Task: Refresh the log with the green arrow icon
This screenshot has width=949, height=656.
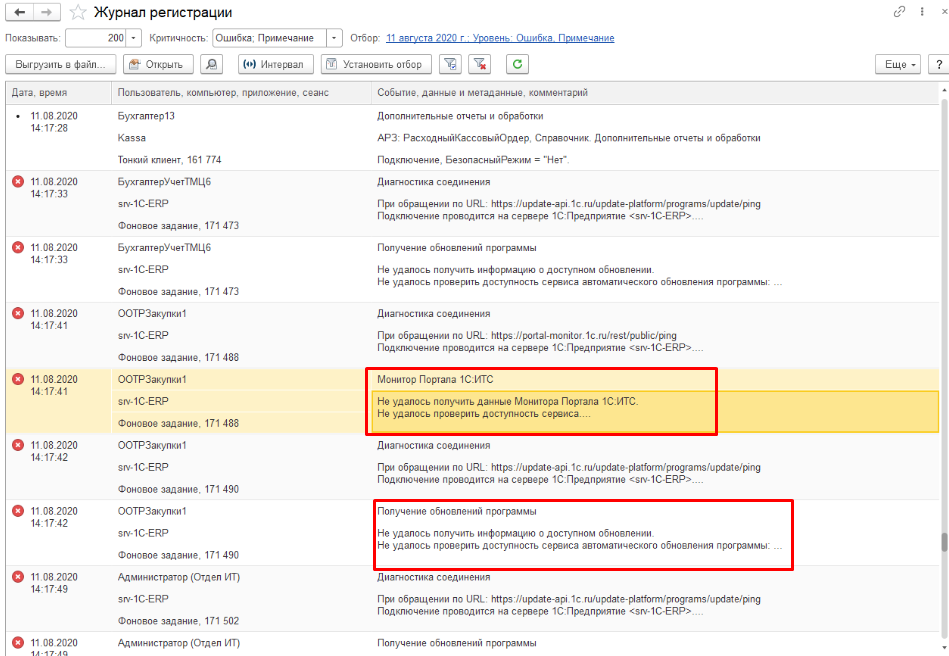Action: 517,64
